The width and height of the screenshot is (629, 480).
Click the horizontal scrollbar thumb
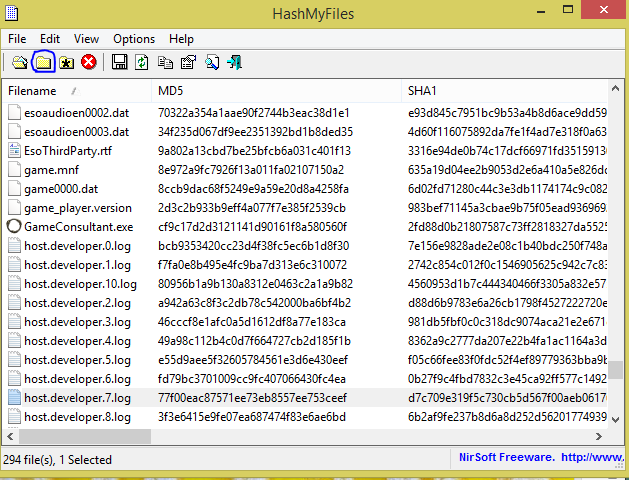(x=85, y=436)
